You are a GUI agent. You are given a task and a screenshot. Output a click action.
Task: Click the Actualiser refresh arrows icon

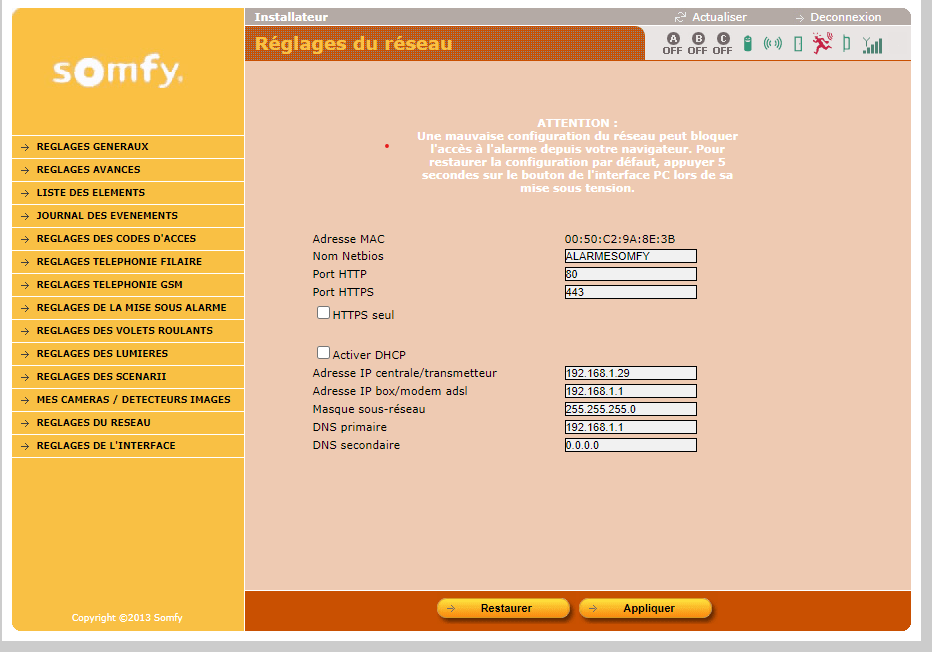(680, 17)
